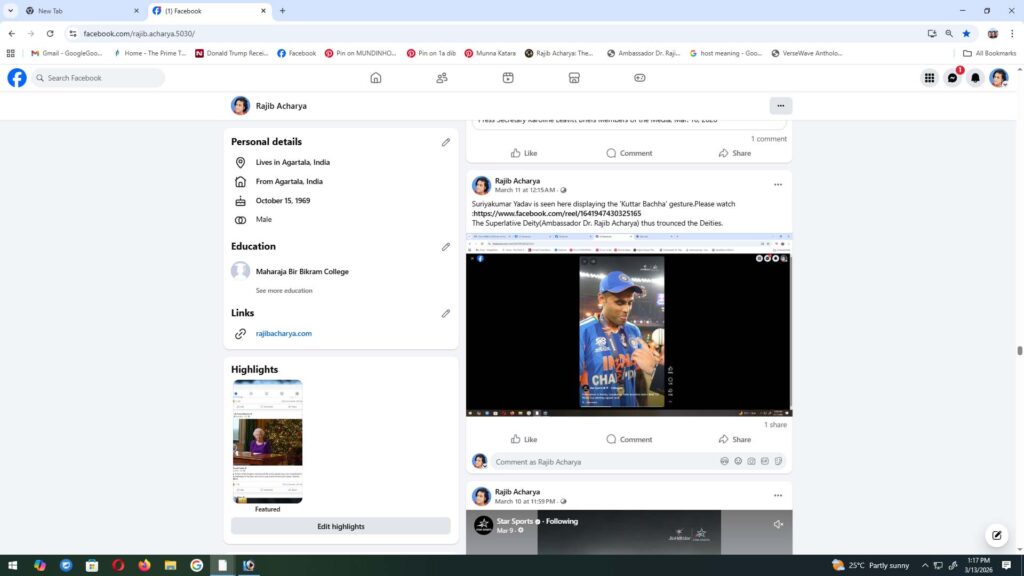Bookmark this page with star icon
The height and width of the screenshot is (576, 1024).
966,33
